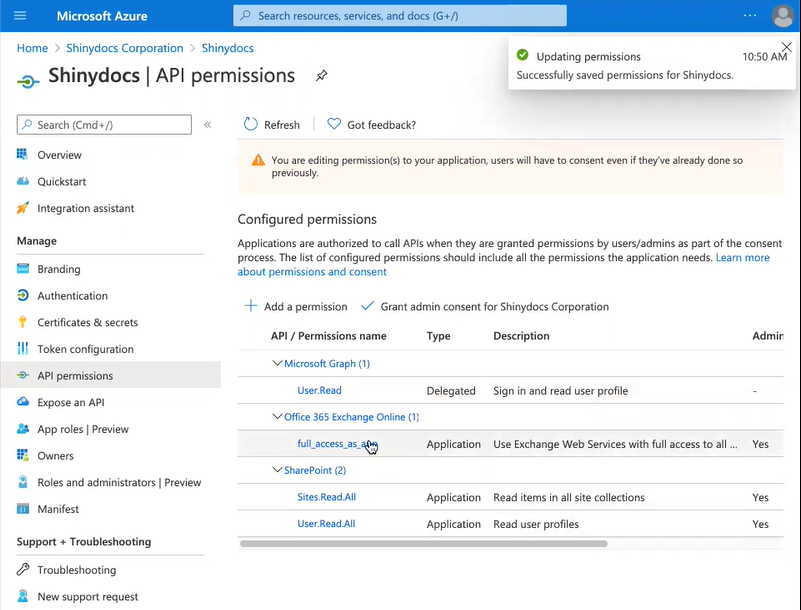Open the more options ellipsis in header

tap(750, 16)
